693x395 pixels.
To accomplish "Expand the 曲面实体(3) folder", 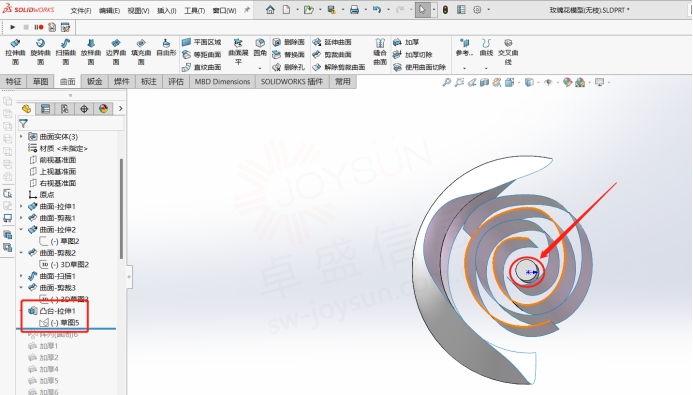I will [21, 137].
